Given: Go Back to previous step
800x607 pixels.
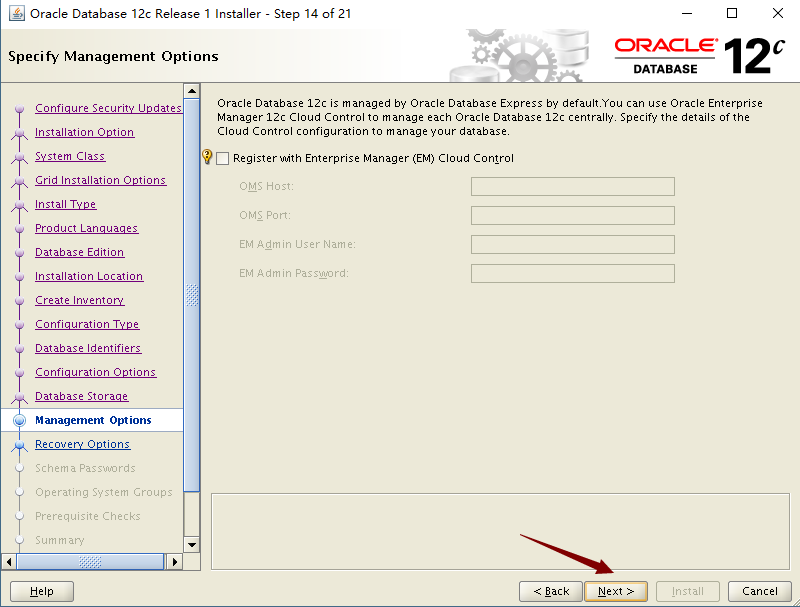Looking at the screenshot, I should pos(551,591).
